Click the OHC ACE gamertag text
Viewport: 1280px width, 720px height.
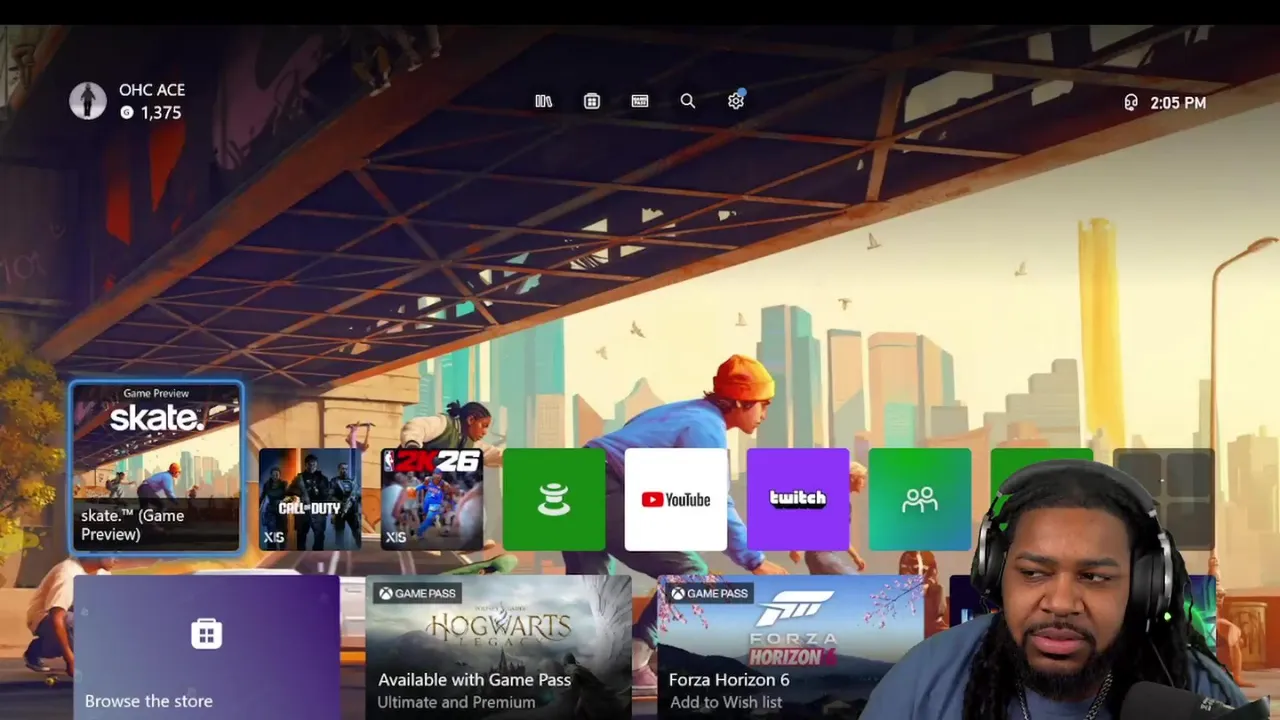pos(152,90)
